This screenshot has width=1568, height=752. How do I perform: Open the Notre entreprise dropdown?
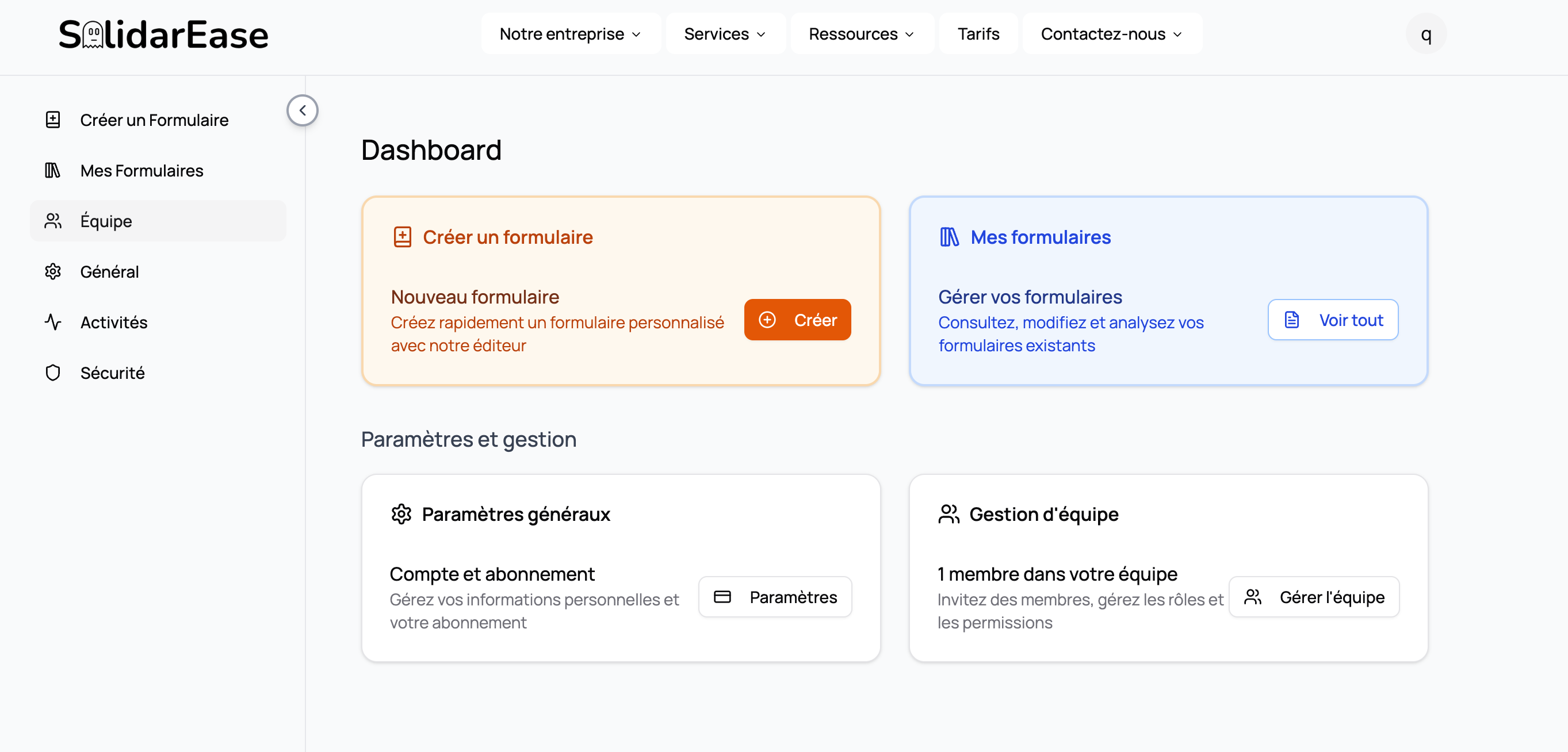click(570, 33)
